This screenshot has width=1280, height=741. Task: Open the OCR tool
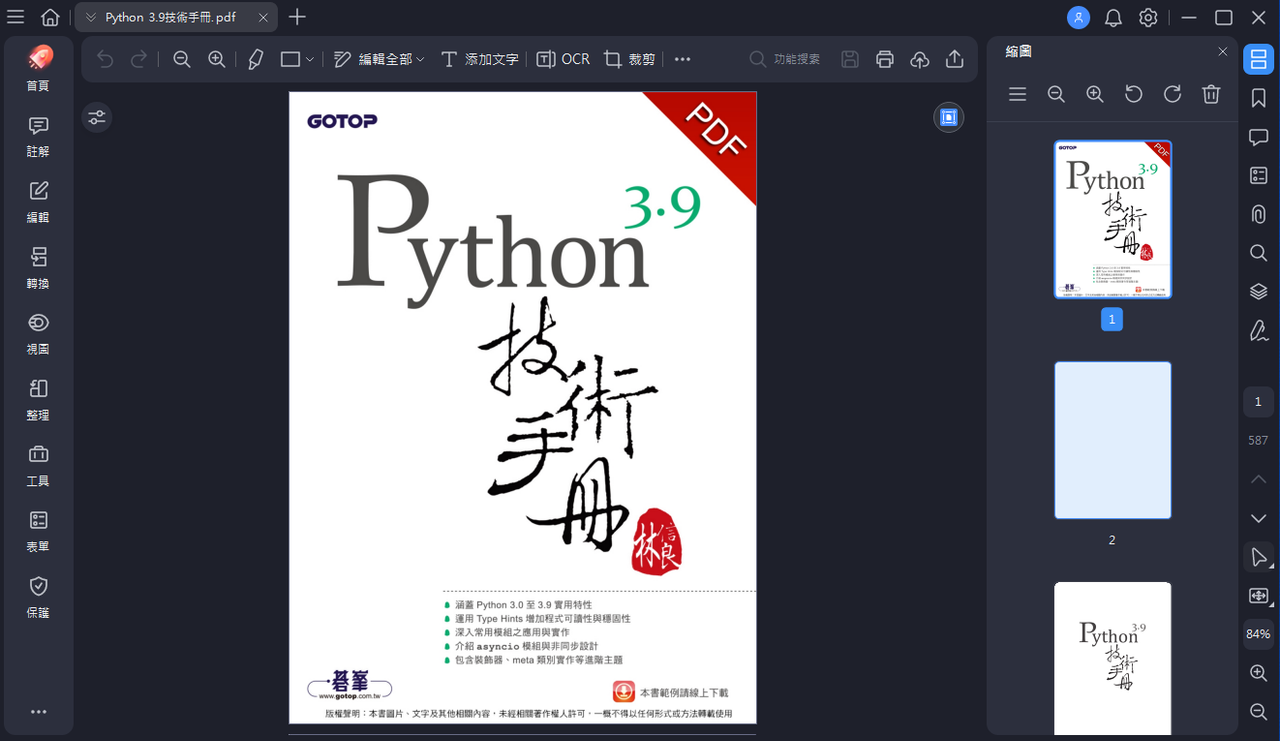[563, 59]
